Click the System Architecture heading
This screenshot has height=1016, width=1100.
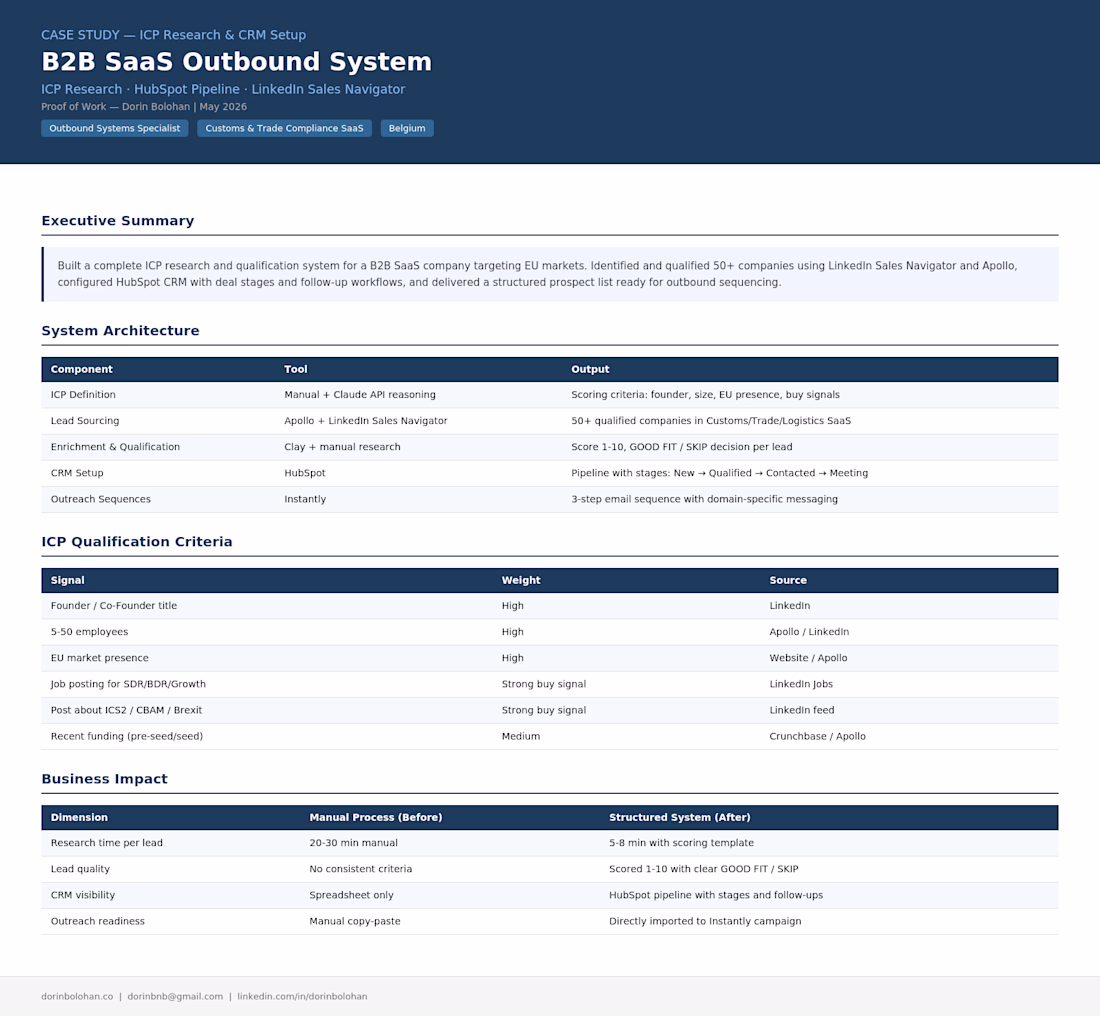[121, 330]
